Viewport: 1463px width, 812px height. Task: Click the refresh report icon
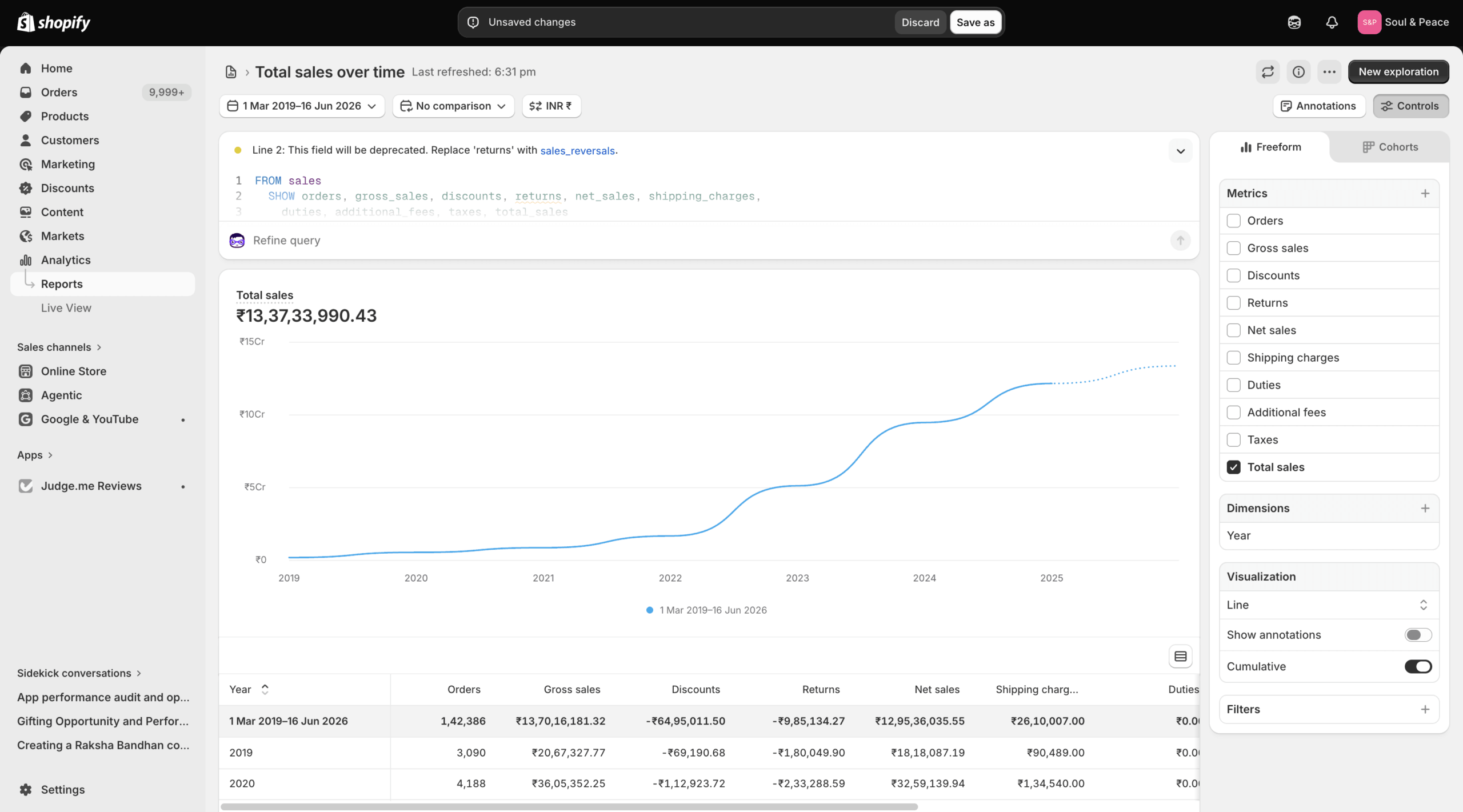(x=1268, y=72)
